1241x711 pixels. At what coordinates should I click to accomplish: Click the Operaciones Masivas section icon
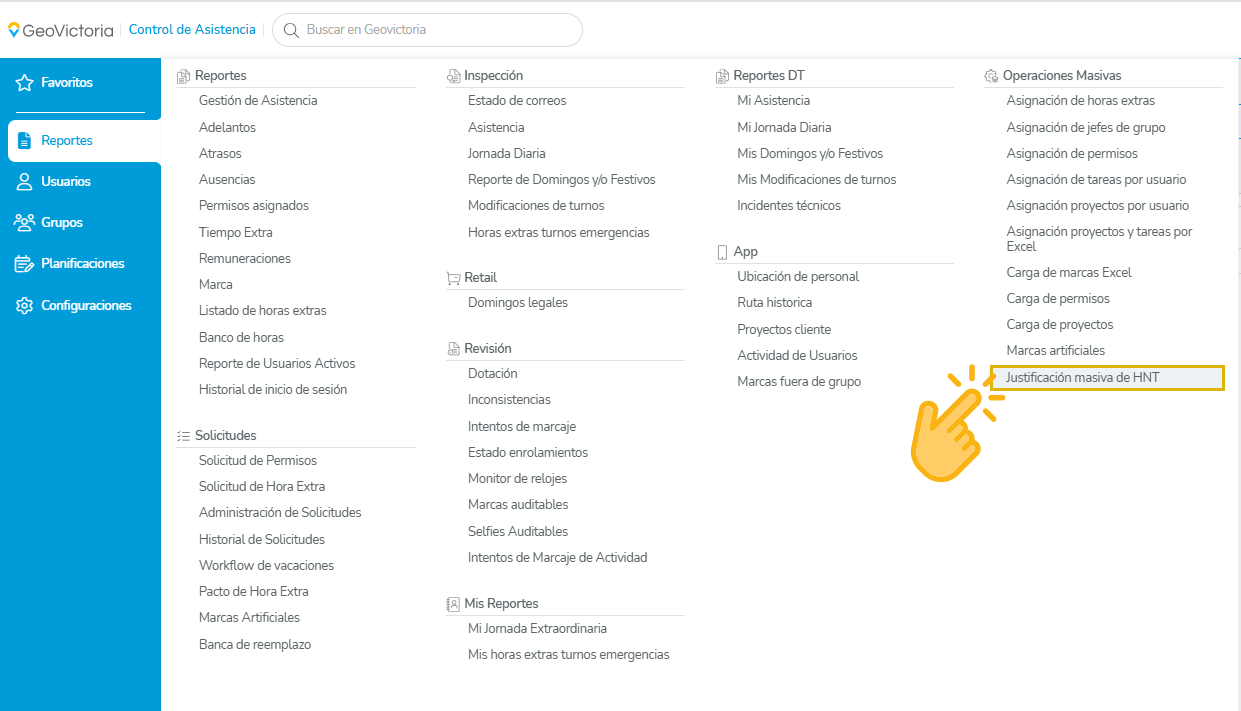tap(991, 76)
